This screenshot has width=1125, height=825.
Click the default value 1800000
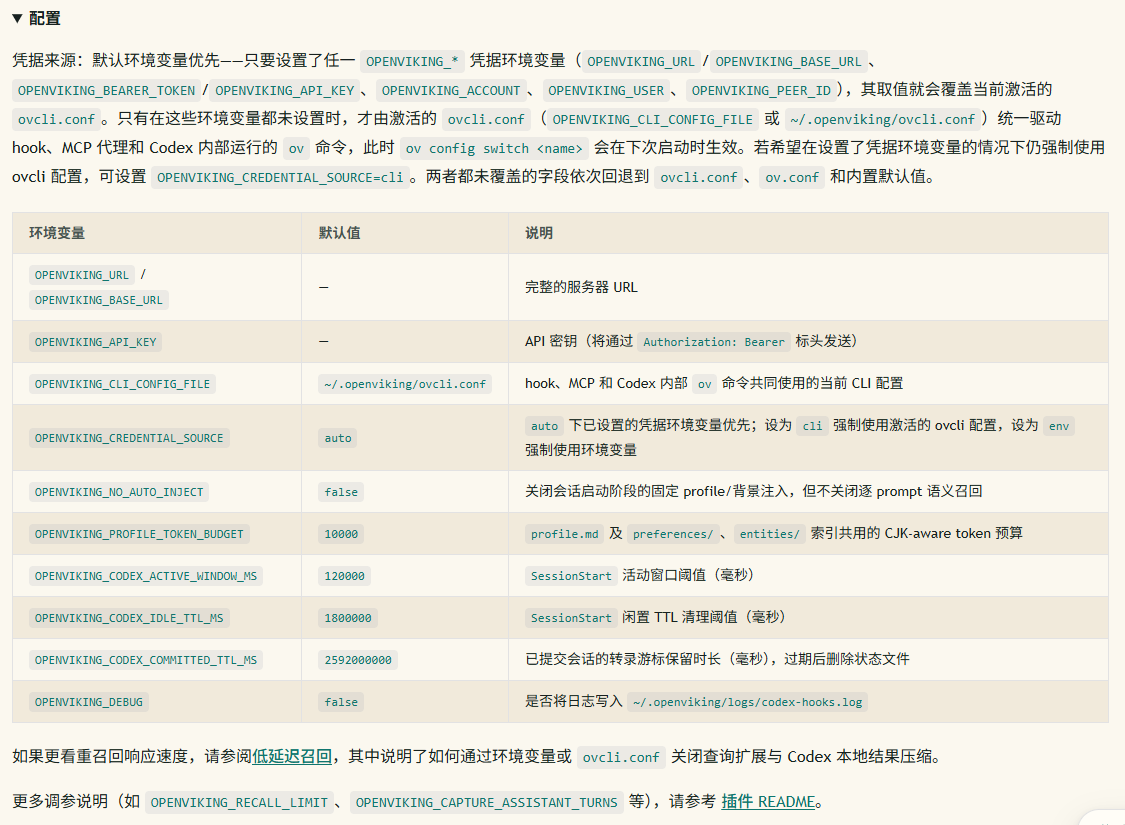click(348, 618)
